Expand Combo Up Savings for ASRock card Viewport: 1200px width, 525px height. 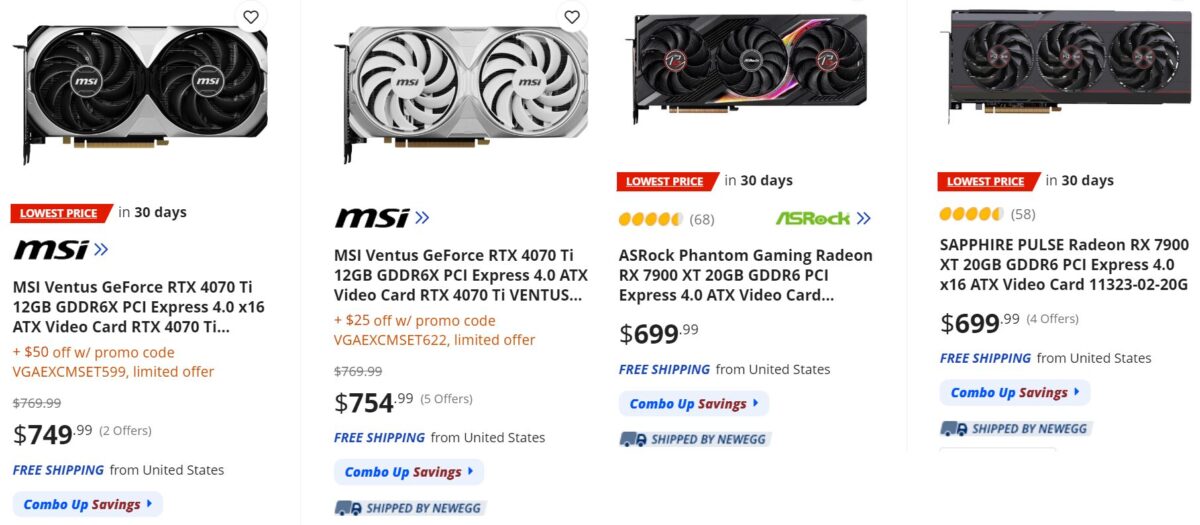tap(694, 404)
